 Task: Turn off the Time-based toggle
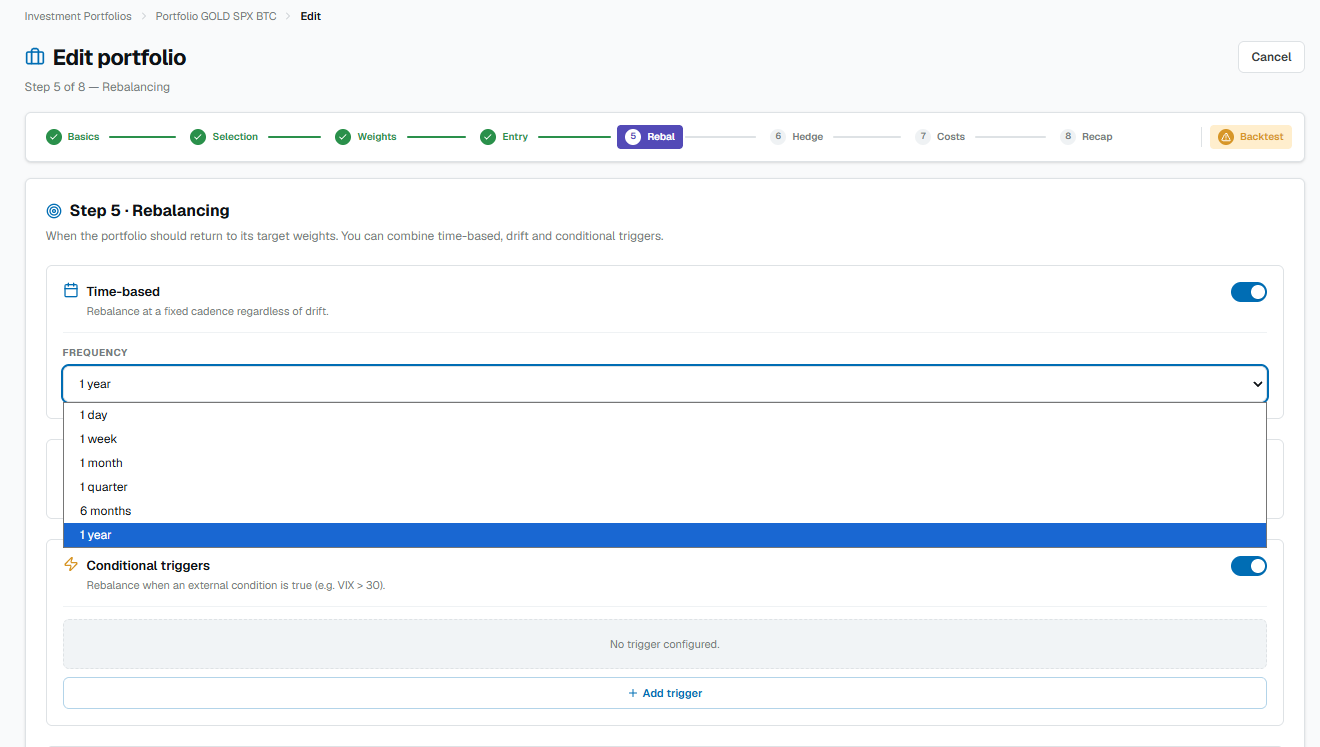click(1249, 292)
